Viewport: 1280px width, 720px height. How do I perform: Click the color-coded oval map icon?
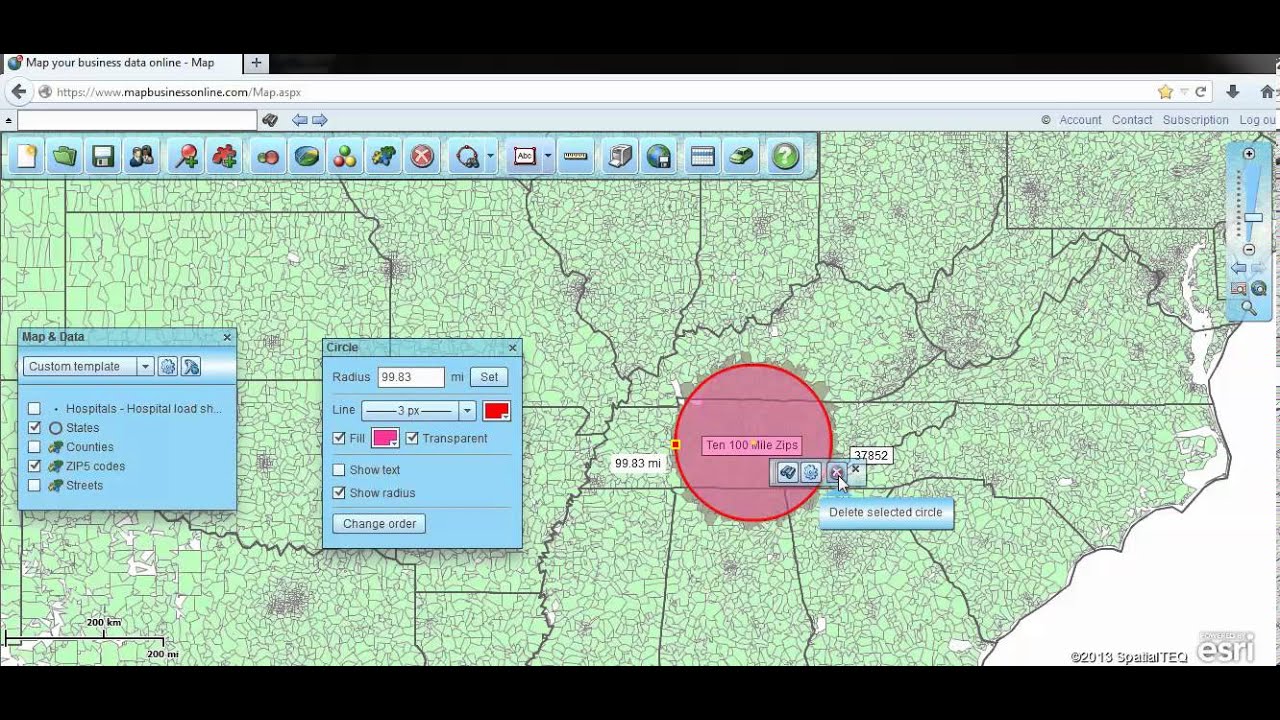point(307,157)
